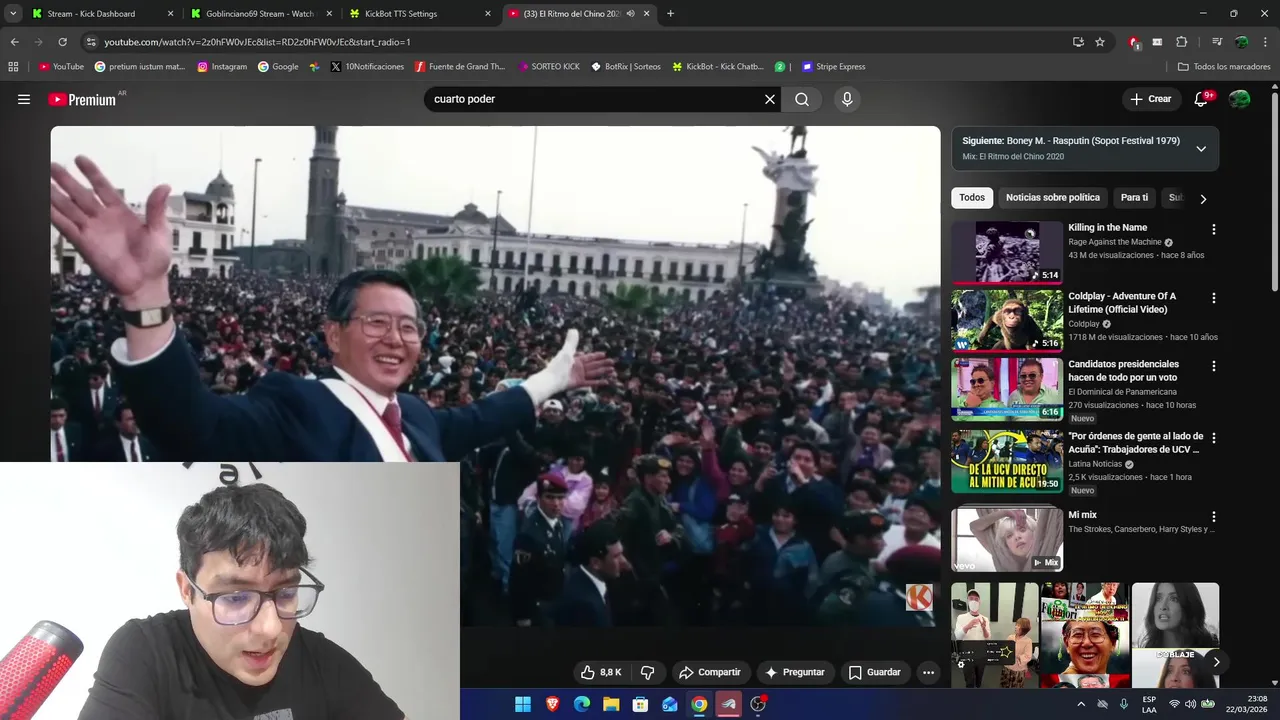Open the Mi mix playlist thumbnail

pyautogui.click(x=1007, y=539)
